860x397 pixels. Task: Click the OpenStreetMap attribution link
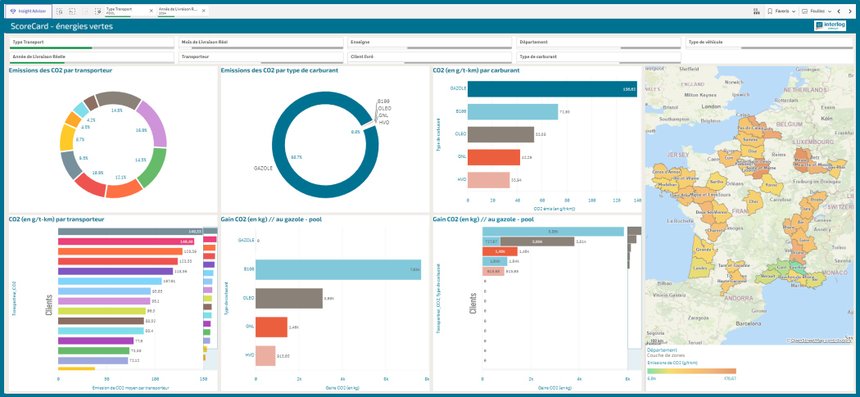[821, 341]
